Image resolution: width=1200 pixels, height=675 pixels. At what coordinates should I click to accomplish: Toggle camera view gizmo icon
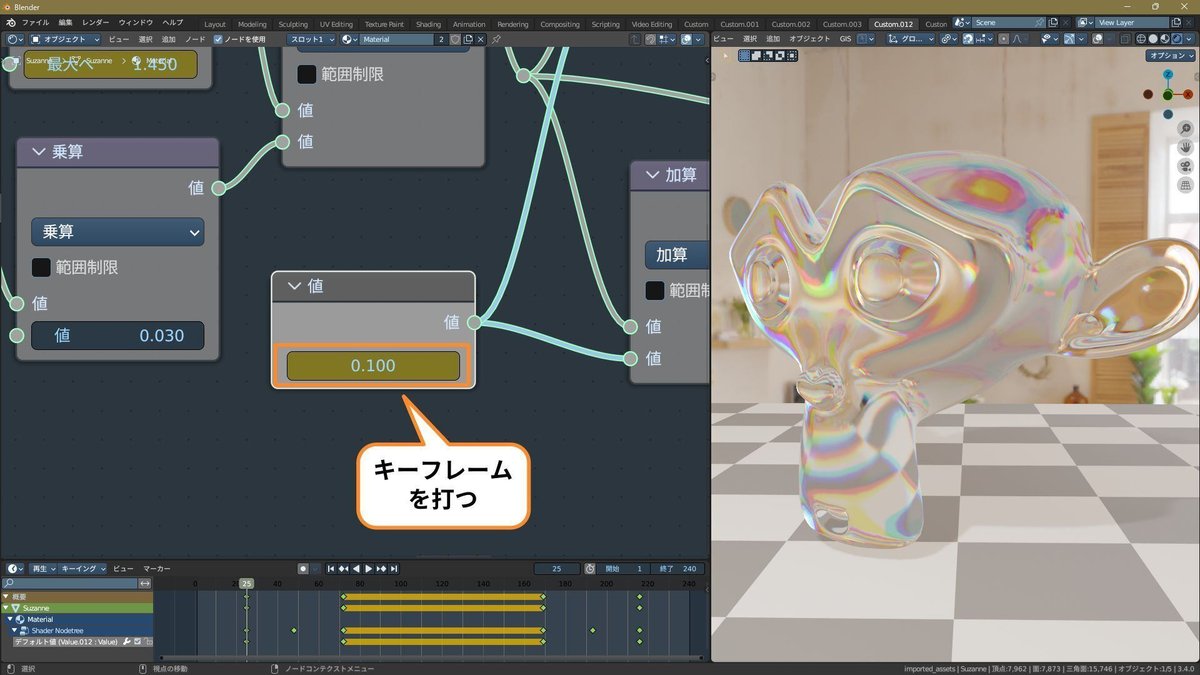1185,166
